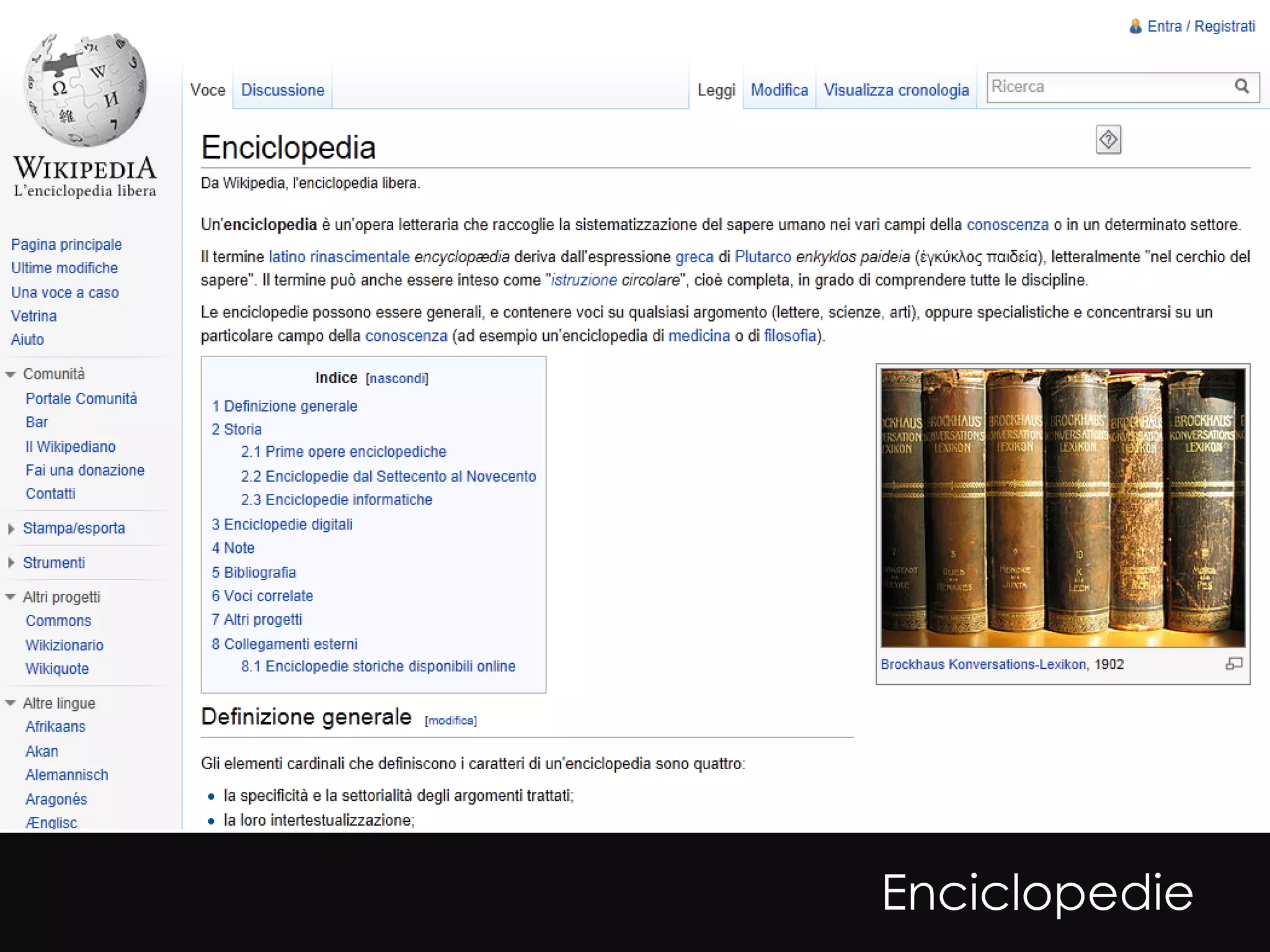Viewport: 1270px width, 952px height.
Task: Jump to 7 Altri progetti in index
Action: pyautogui.click(x=257, y=620)
